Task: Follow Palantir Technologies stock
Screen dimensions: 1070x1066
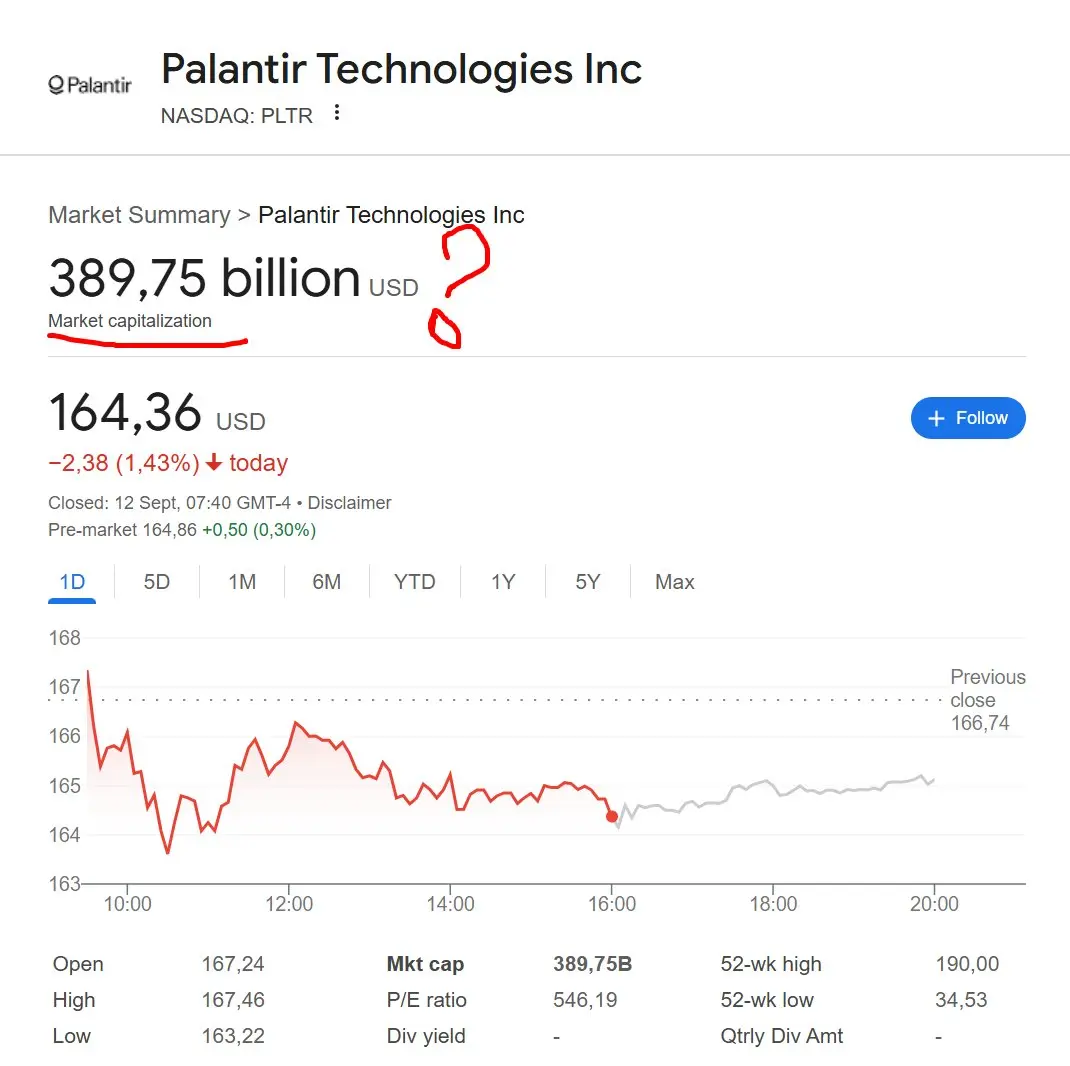Action: [x=968, y=418]
